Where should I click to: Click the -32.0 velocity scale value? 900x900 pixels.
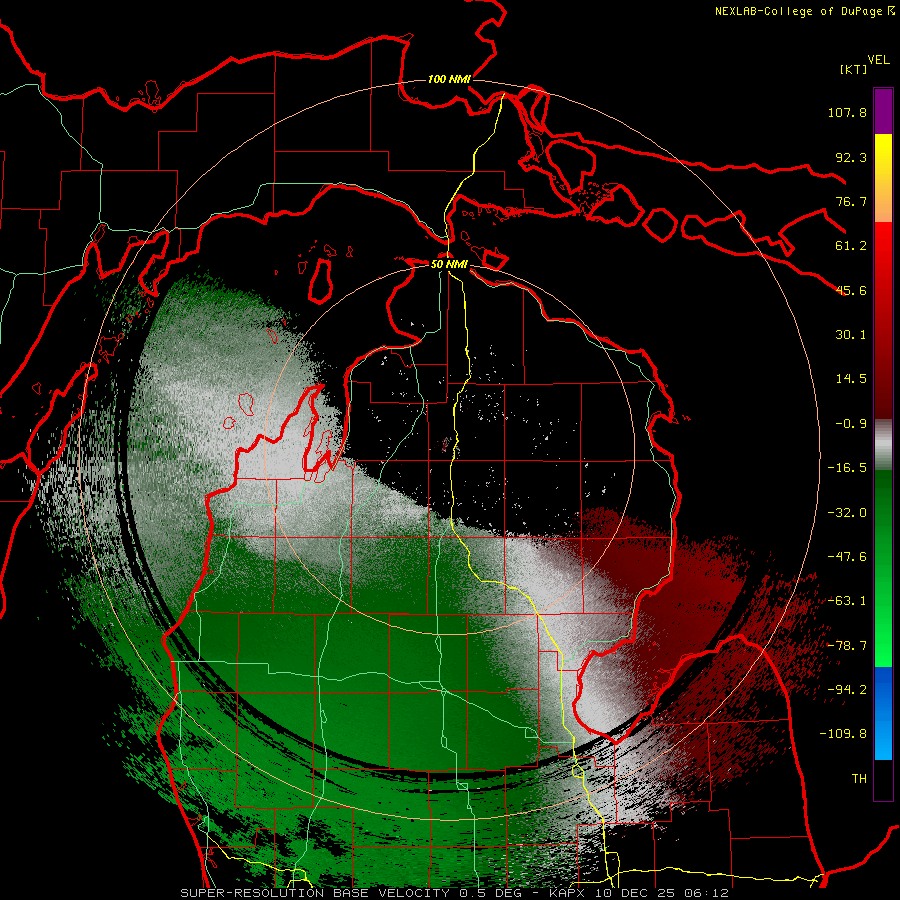pos(847,513)
